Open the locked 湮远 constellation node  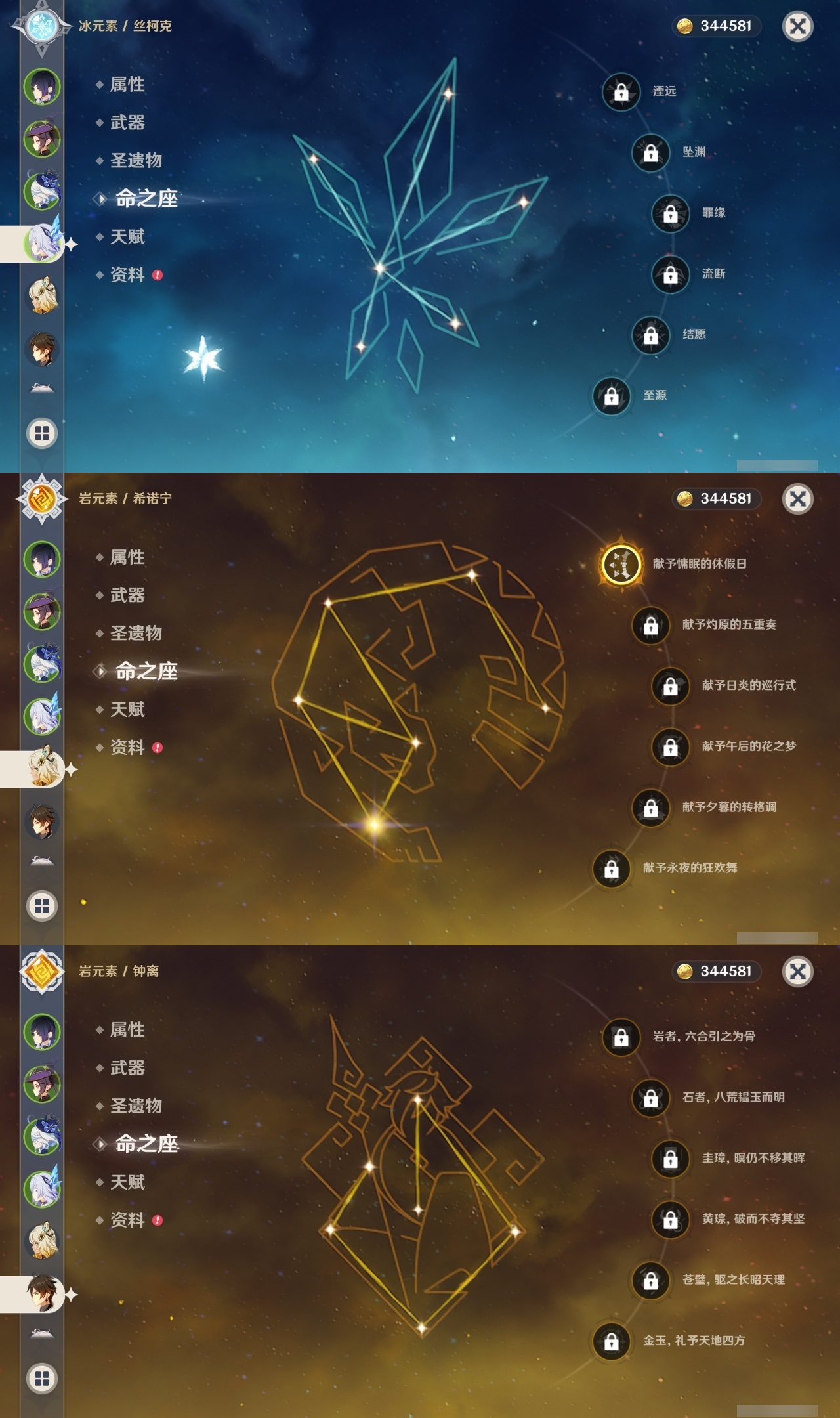[x=621, y=92]
